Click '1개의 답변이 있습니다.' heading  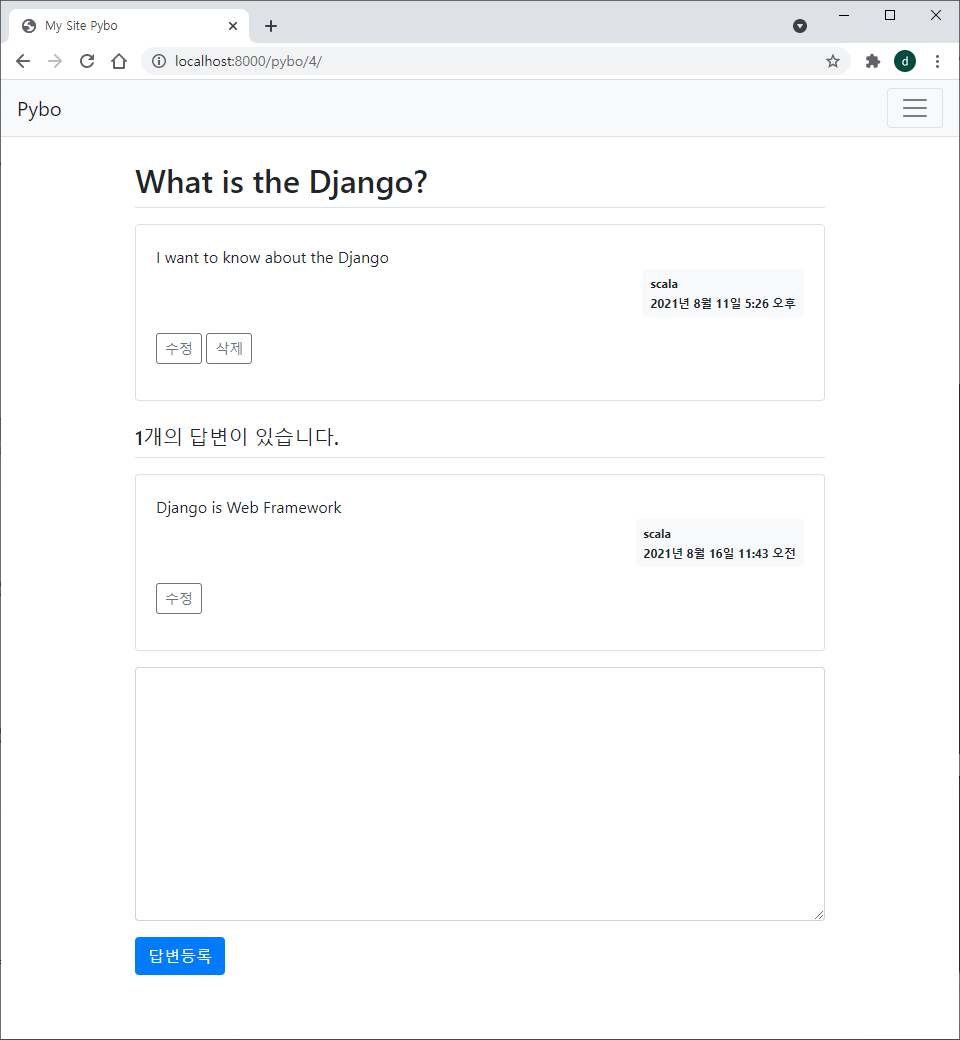pos(237,437)
